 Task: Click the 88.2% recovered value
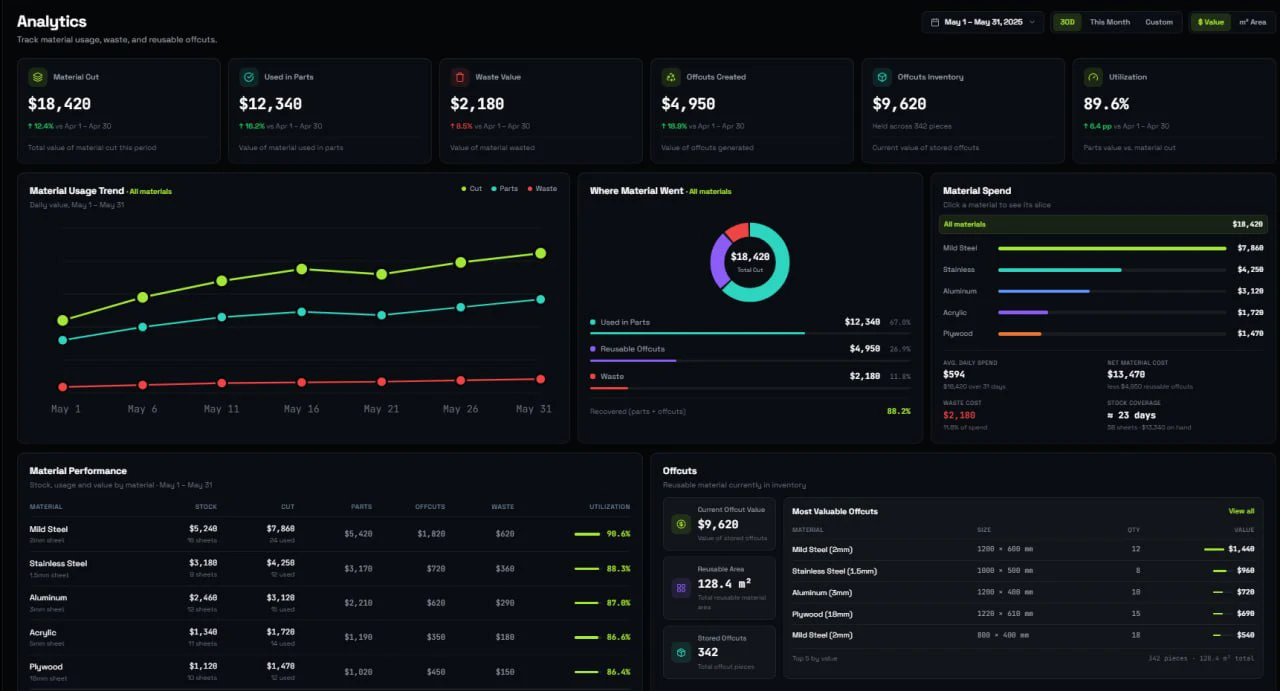898,411
